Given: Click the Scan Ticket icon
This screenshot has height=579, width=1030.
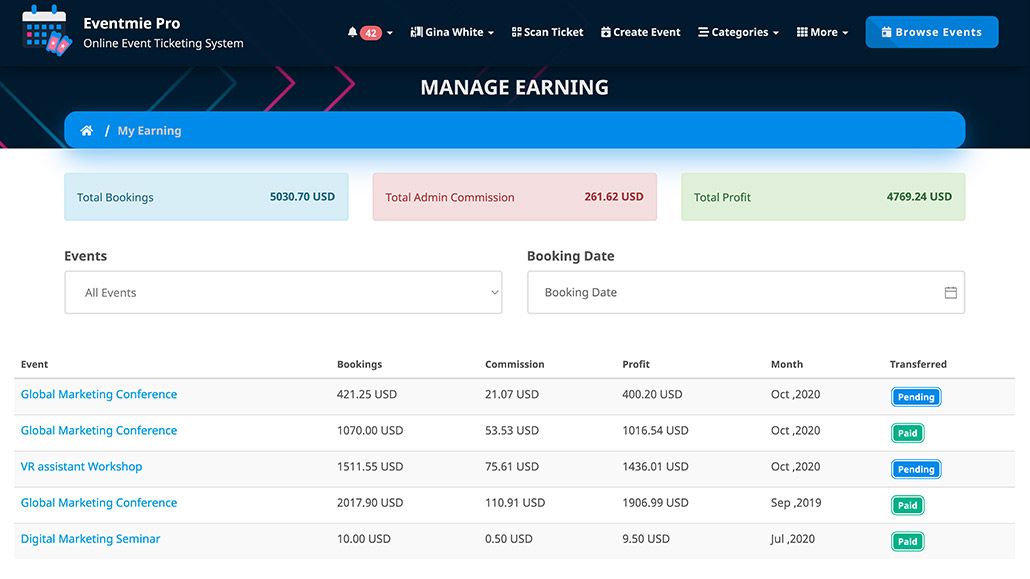Looking at the screenshot, I should point(515,31).
